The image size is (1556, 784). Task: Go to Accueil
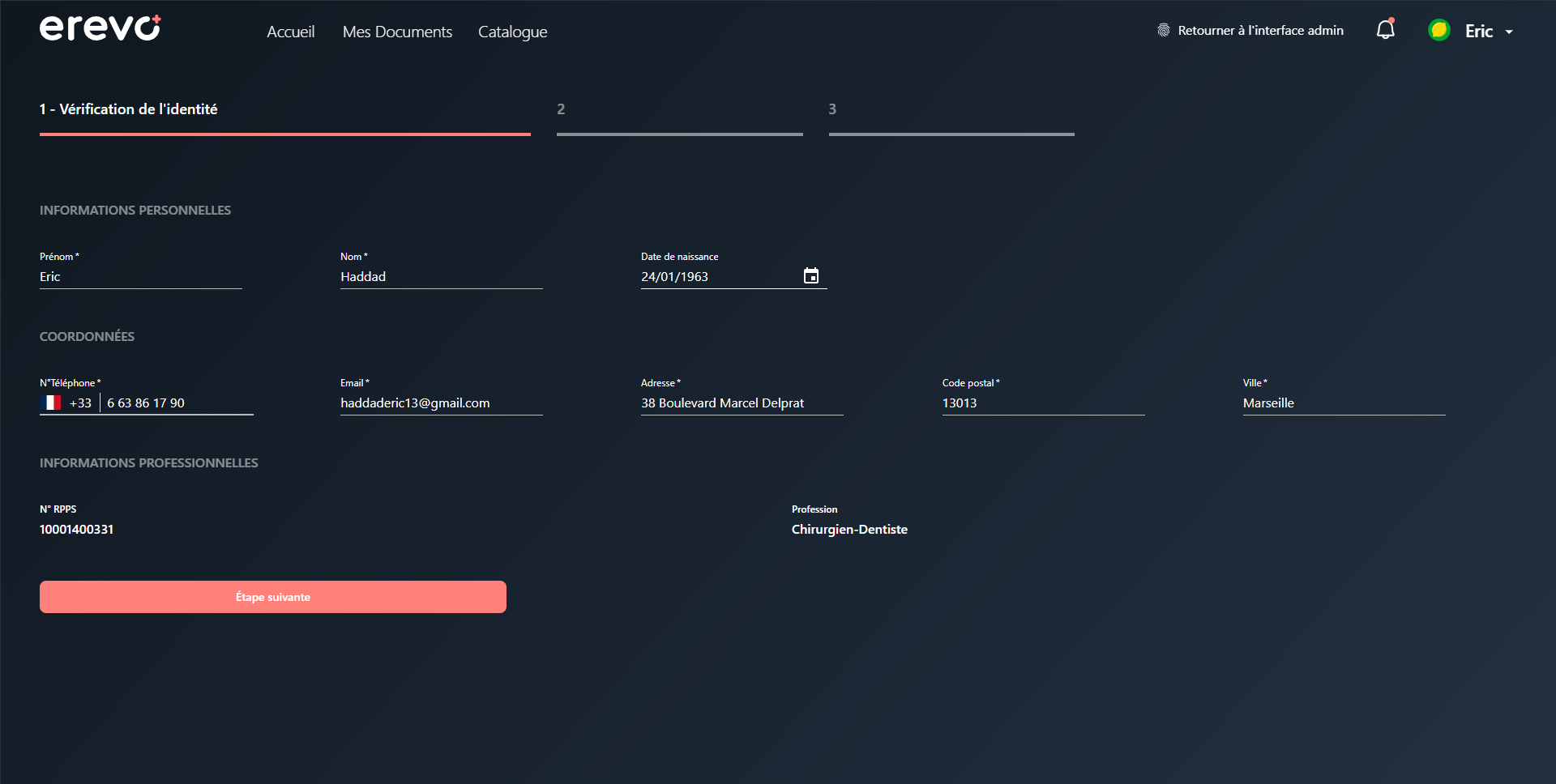point(291,32)
